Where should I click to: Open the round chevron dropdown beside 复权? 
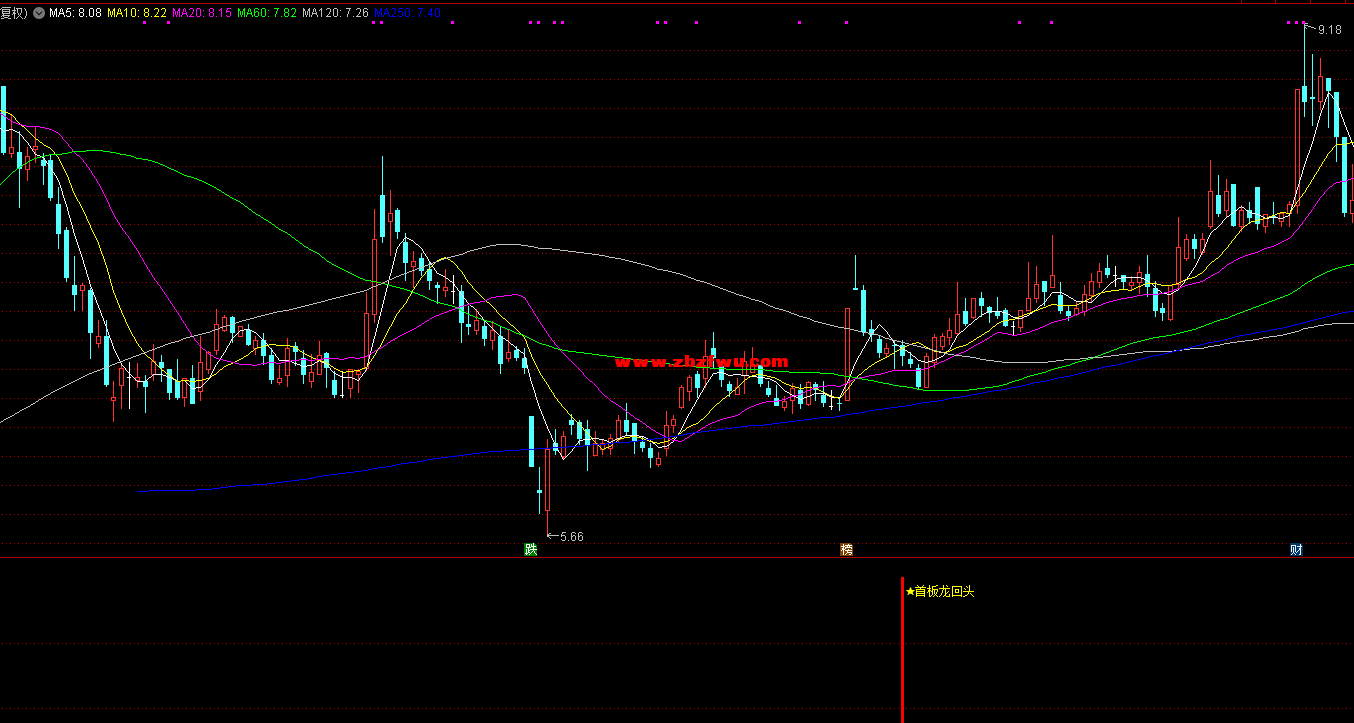click(39, 13)
